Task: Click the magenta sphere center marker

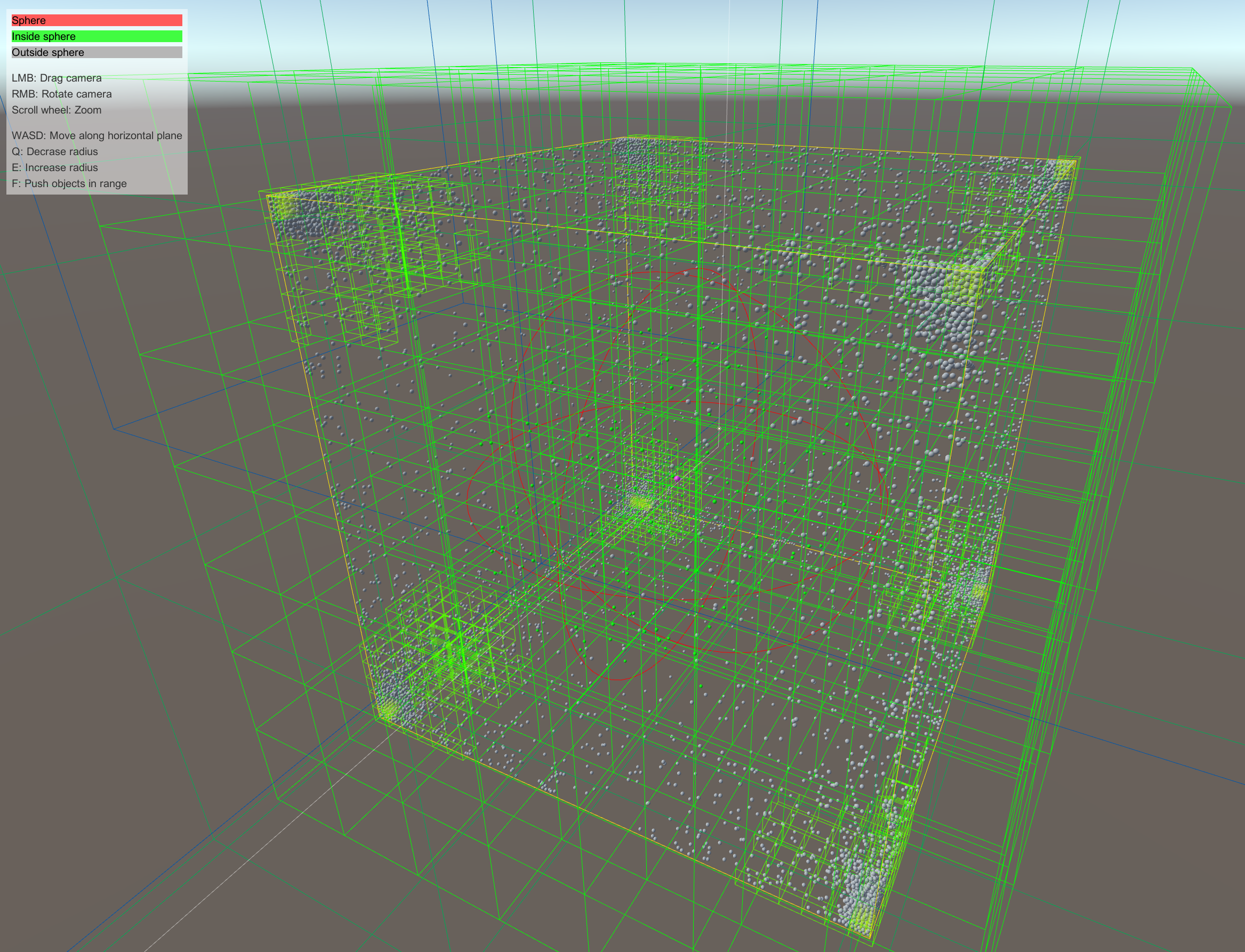Action: (x=677, y=479)
